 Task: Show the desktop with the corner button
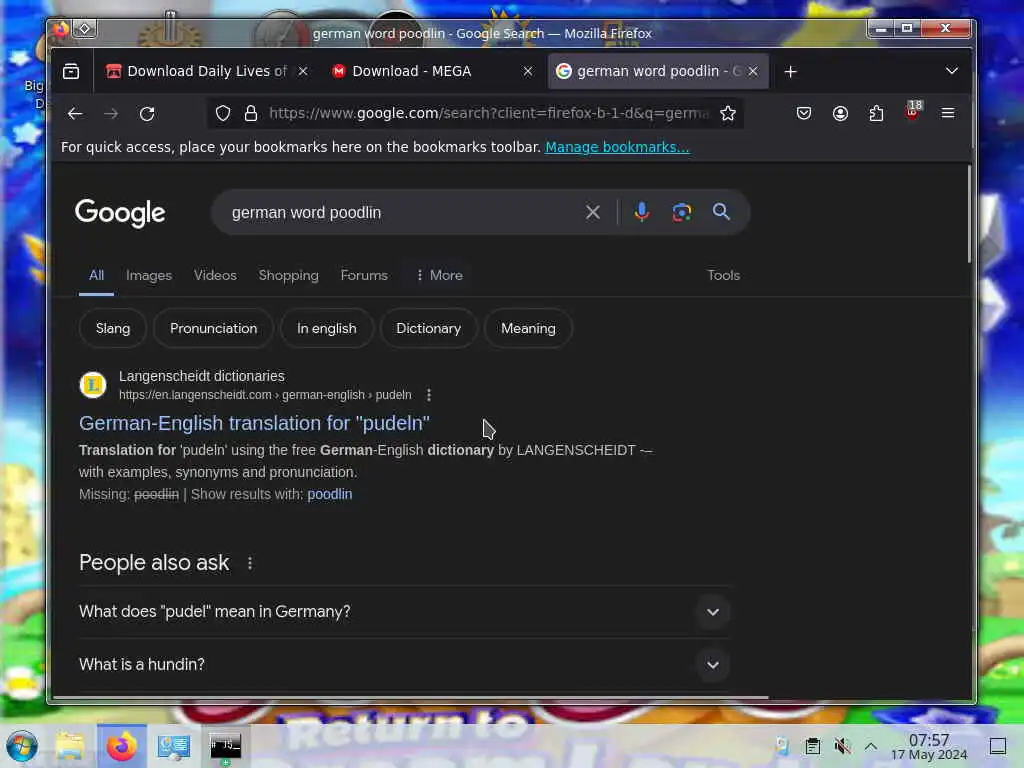(x=998, y=746)
